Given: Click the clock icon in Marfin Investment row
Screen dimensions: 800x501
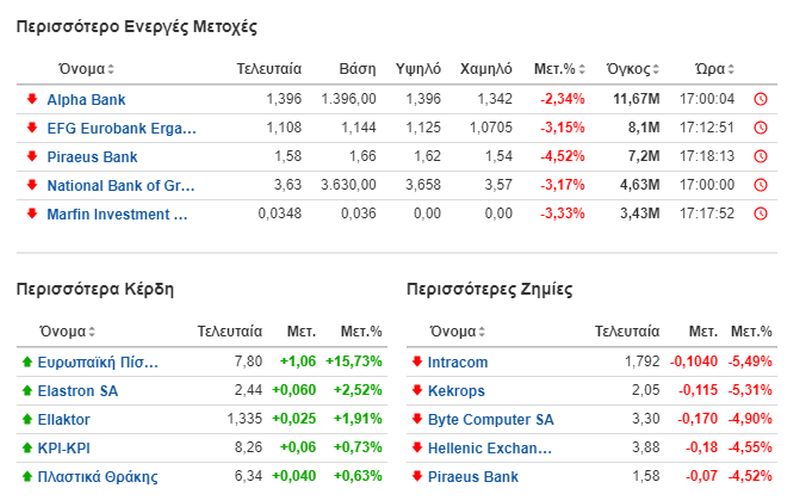Looking at the screenshot, I should pos(760,213).
